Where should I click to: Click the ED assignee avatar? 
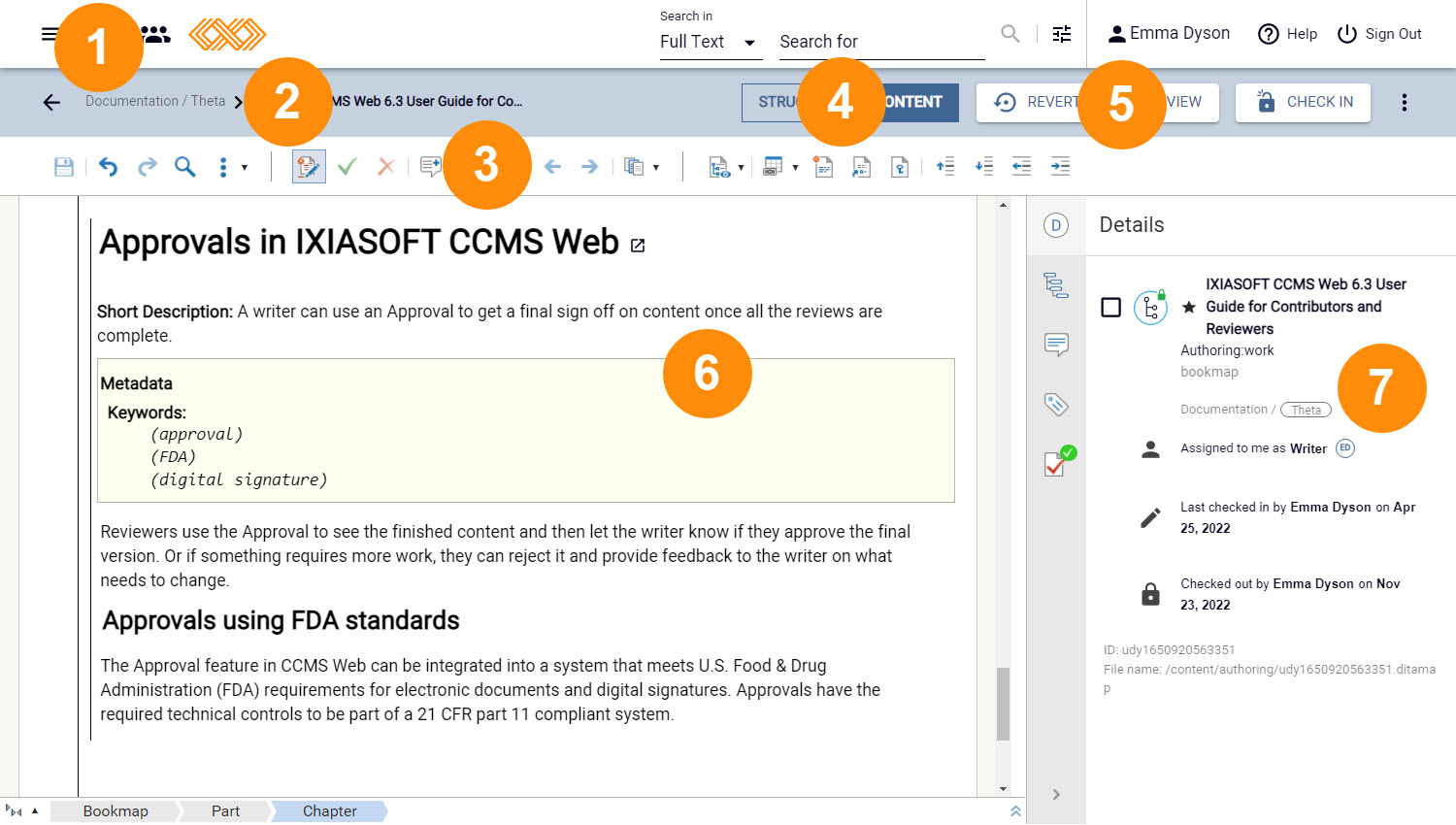[x=1345, y=448]
